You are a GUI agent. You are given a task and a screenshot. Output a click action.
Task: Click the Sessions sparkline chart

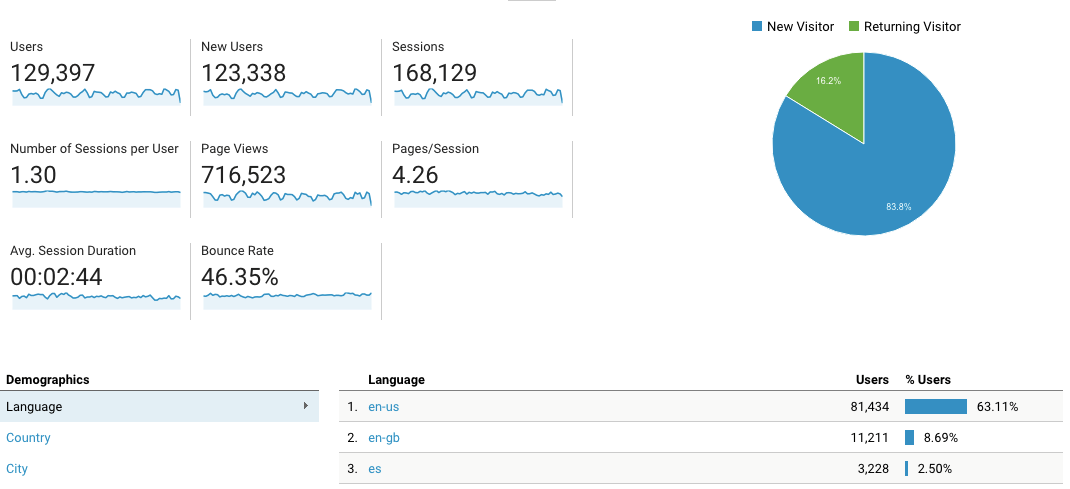click(x=478, y=96)
